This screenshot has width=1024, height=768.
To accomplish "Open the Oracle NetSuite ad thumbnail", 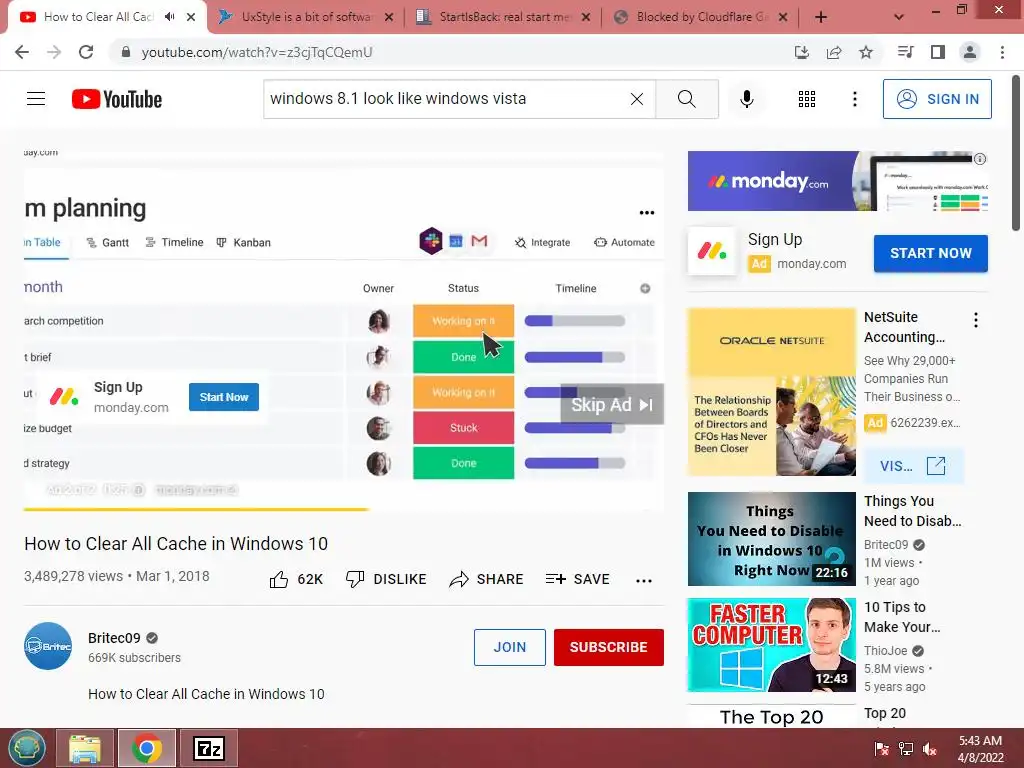I will (771, 392).
